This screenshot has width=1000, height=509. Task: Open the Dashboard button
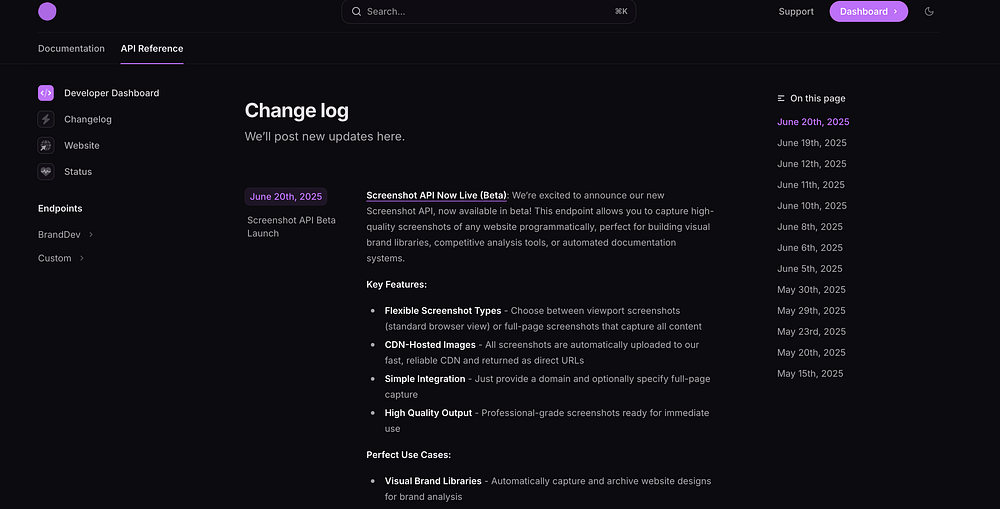pos(868,12)
